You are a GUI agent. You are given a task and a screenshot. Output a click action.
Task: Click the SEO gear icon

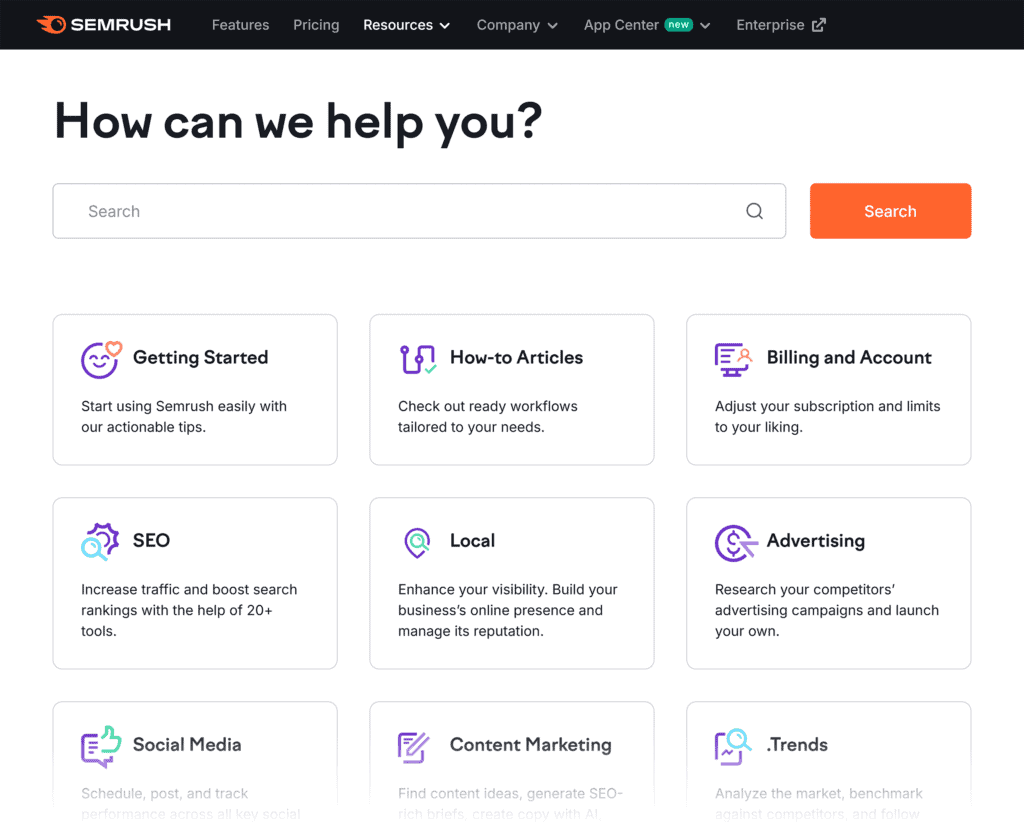[x=100, y=541]
